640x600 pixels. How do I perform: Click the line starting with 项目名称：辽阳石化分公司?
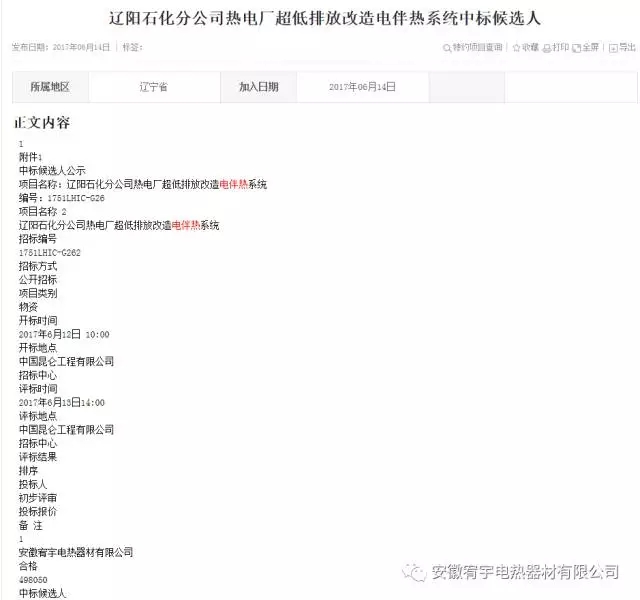(x=143, y=184)
